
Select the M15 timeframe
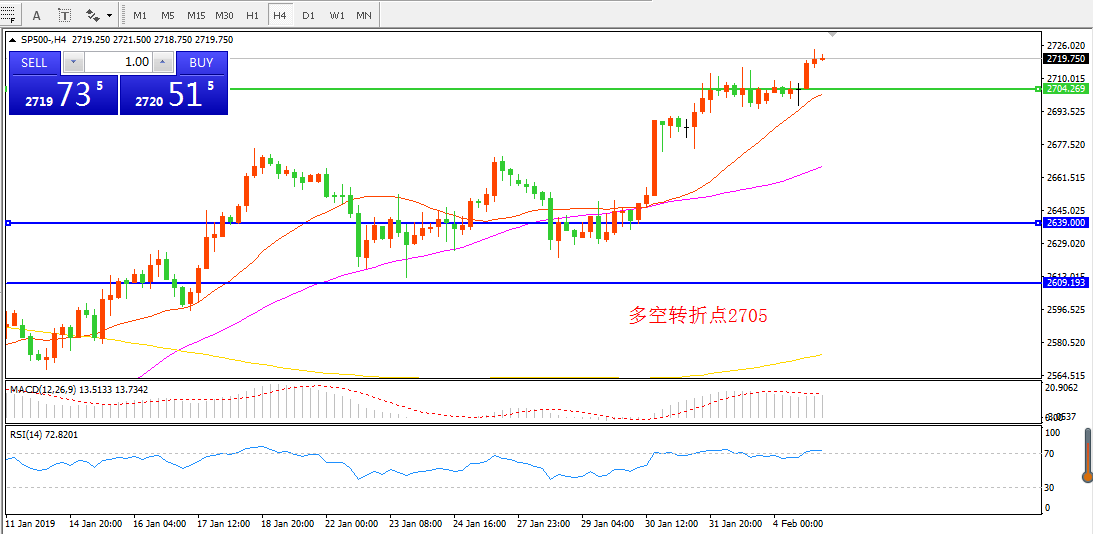coord(196,15)
